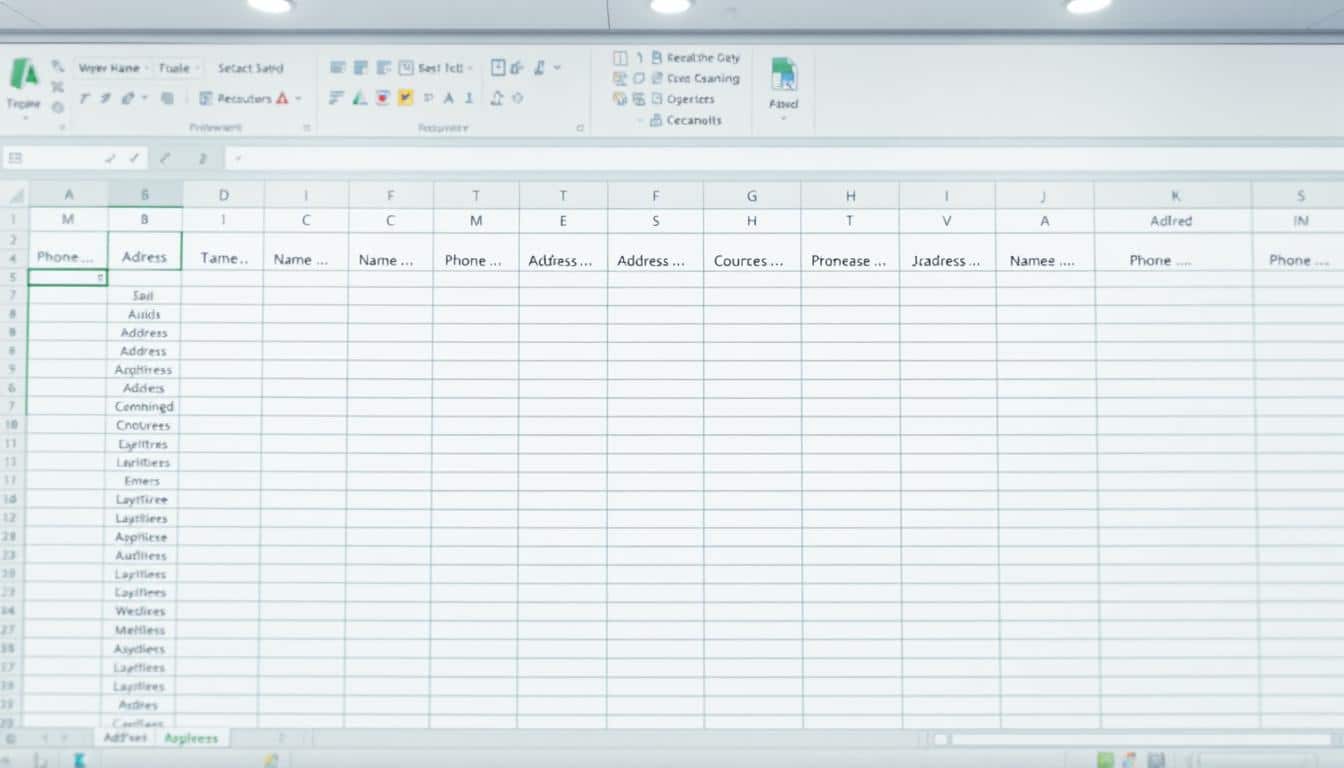
Task: Click the third alignment icon in the top ribbon row
Action: coord(383,68)
